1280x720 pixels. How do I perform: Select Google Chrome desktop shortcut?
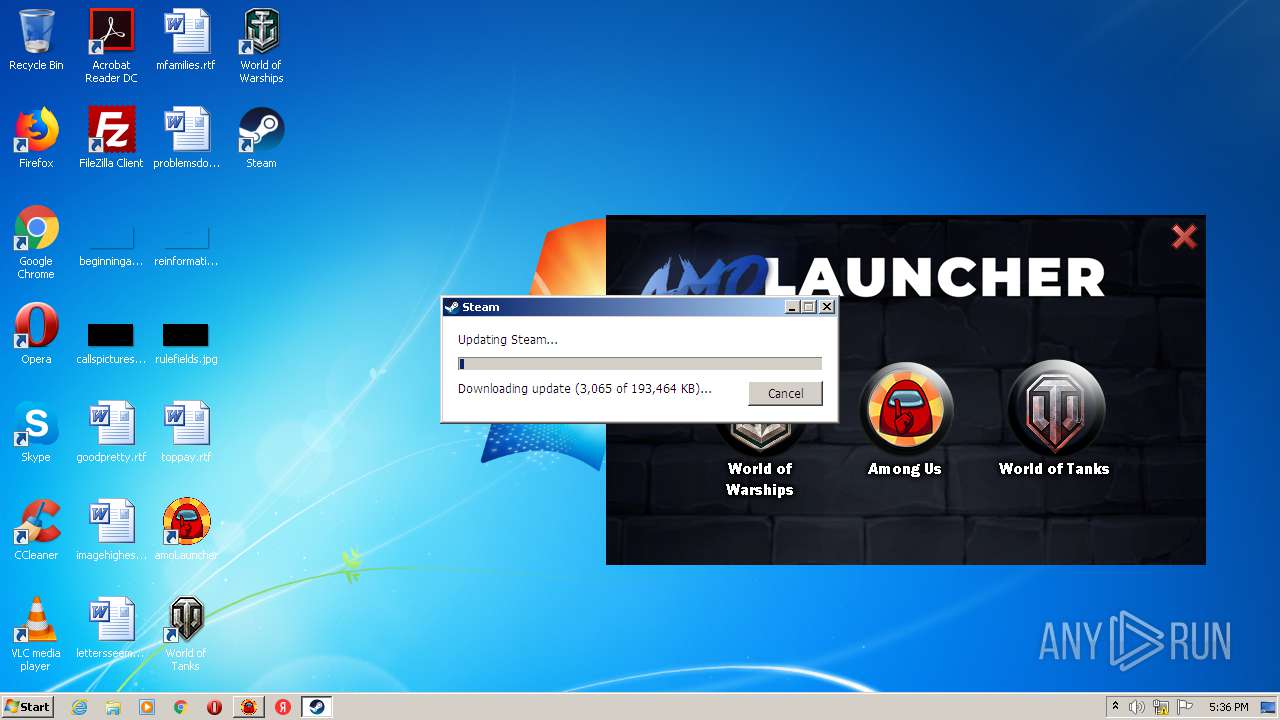(x=36, y=242)
